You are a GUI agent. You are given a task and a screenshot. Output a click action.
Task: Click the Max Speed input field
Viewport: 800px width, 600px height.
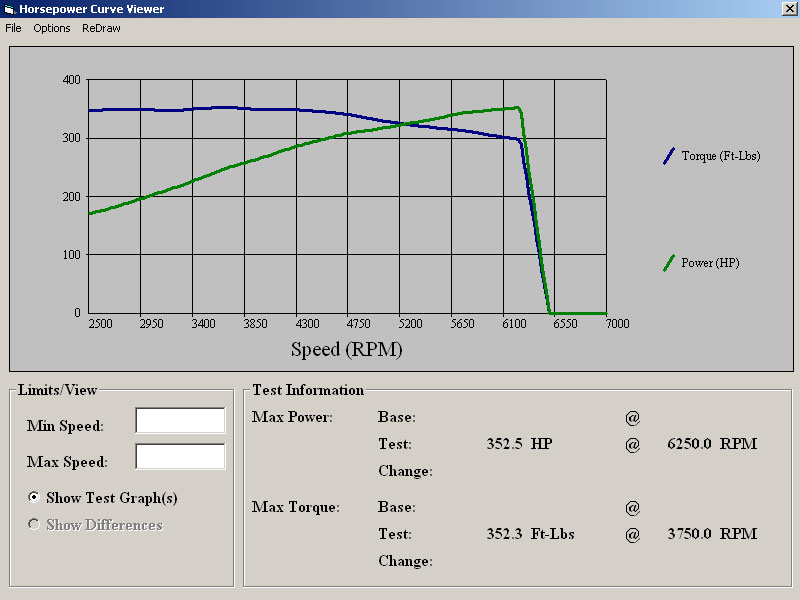coord(180,456)
